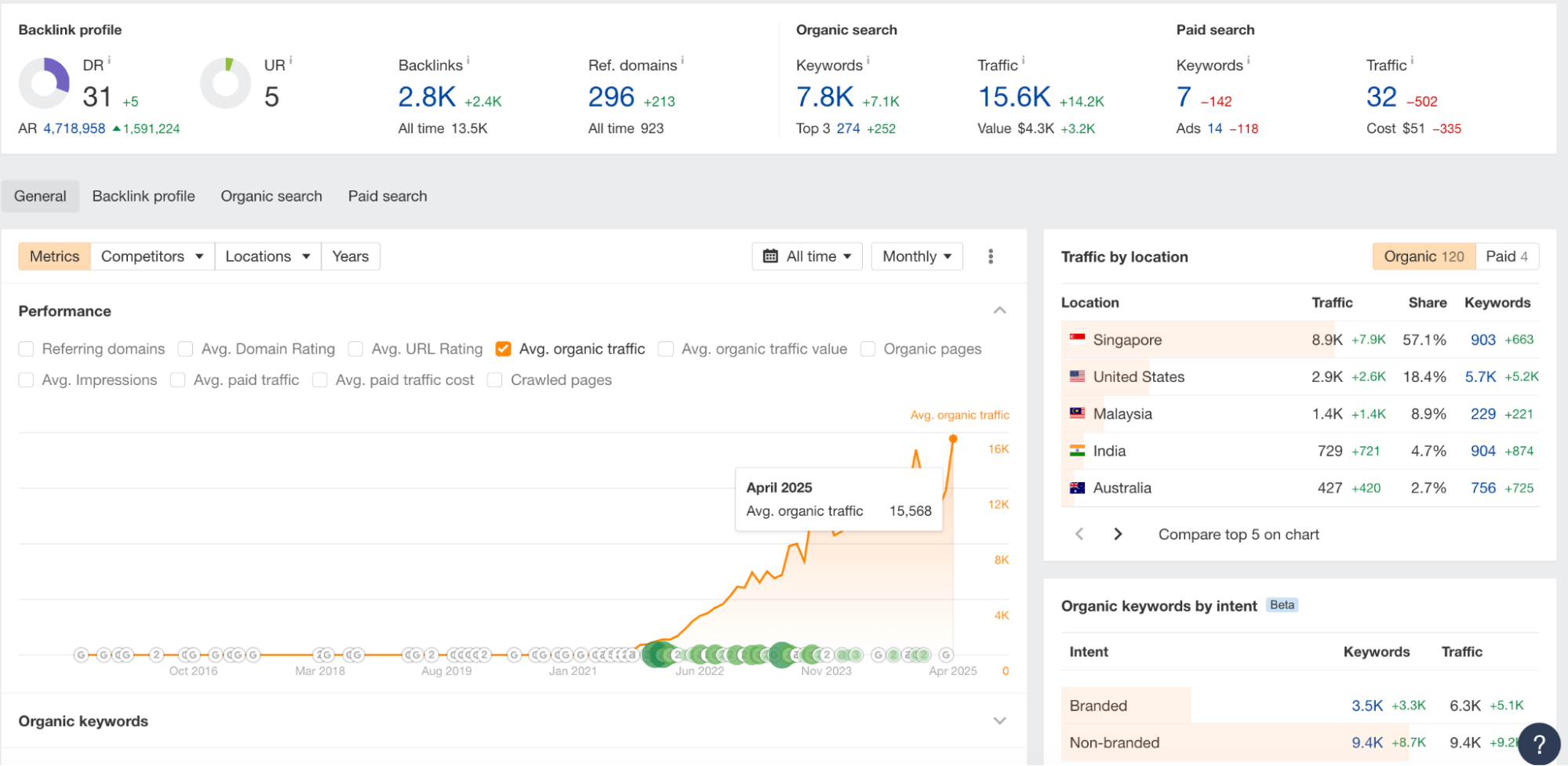1568x766 pixels.
Task: Collapse the Performance section
Action: click(999, 310)
